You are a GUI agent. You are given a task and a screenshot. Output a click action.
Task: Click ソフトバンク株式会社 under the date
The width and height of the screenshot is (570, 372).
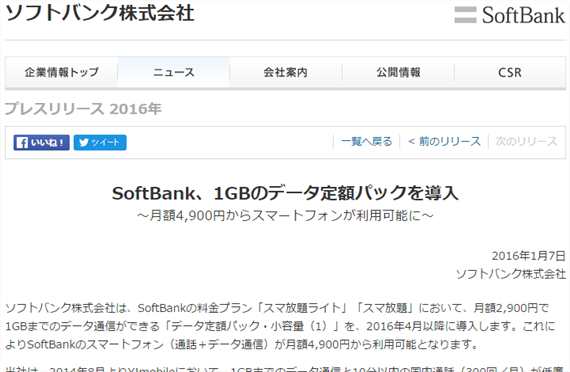pos(511,274)
